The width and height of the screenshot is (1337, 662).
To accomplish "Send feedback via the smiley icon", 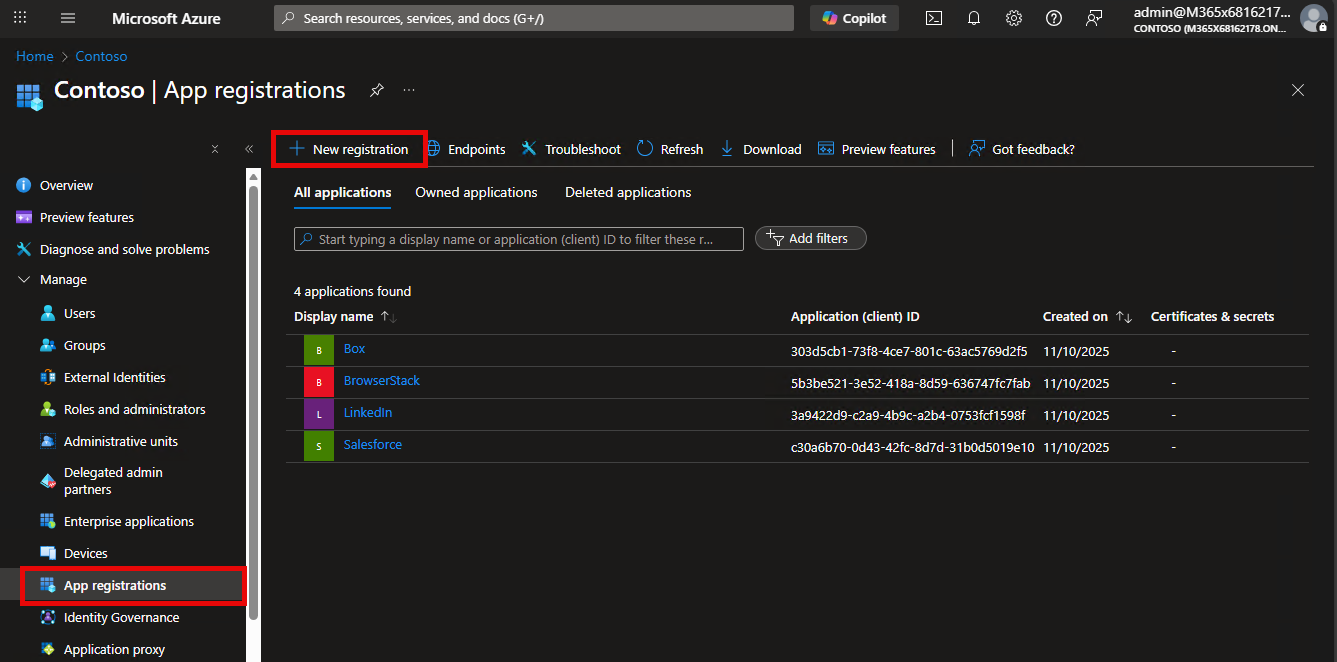I will pos(1094,17).
